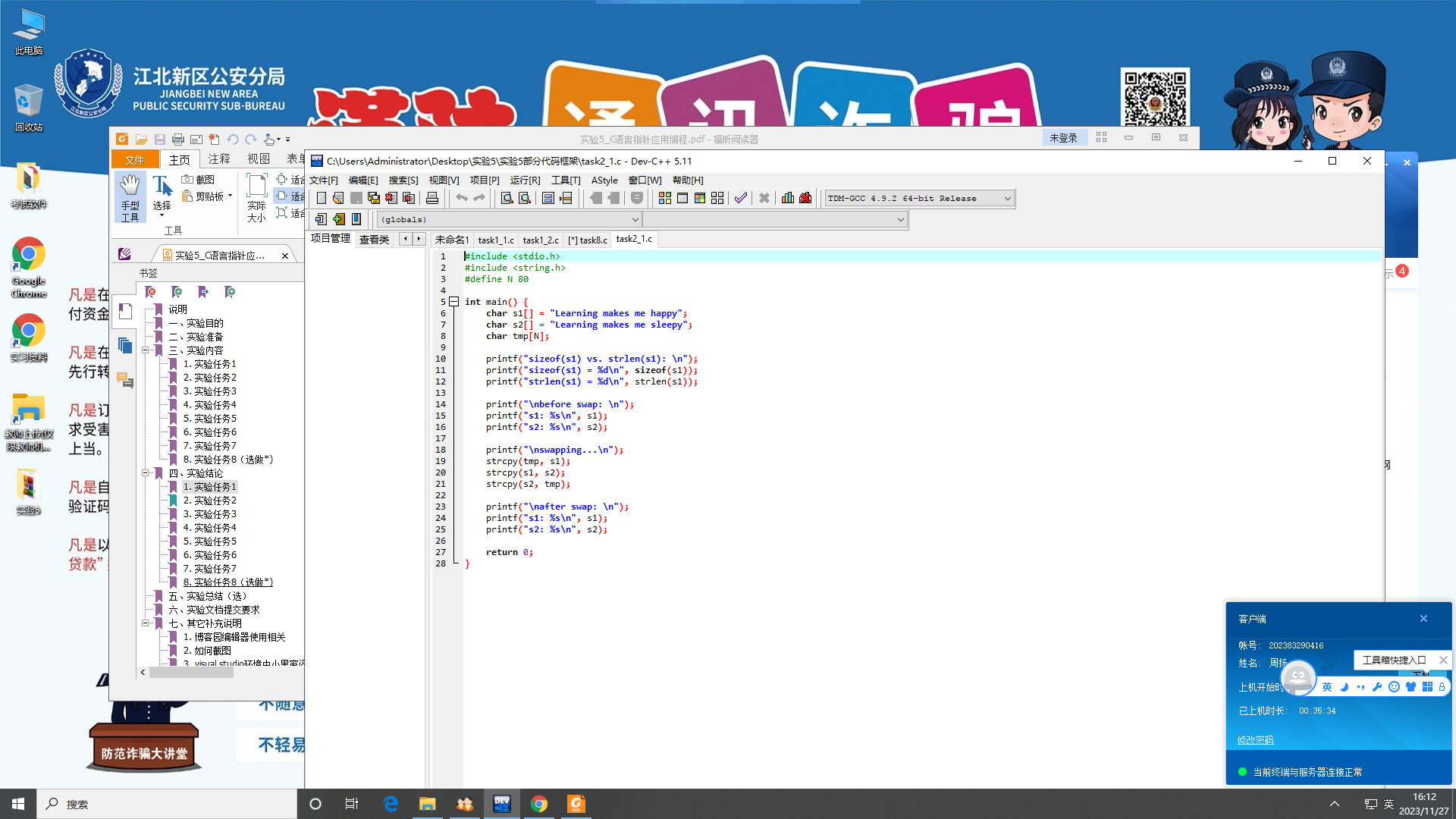Click the Find magnifier icon in toolbar
Screen dimensions: 1456x819
coord(507,198)
